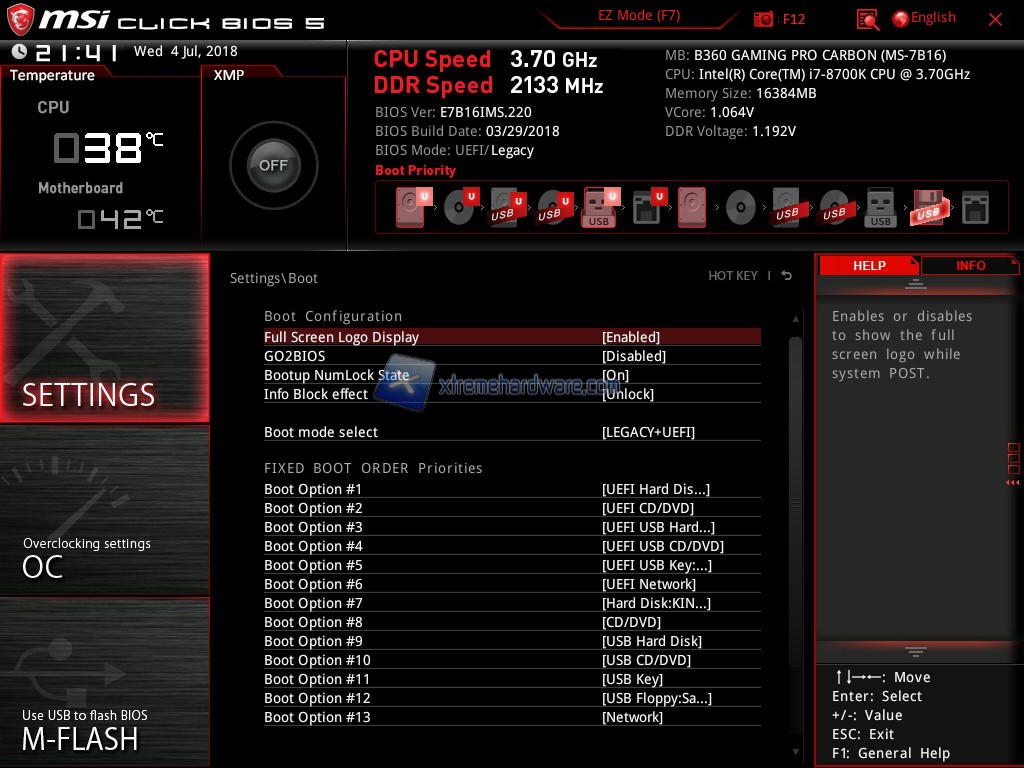Toggle Full Screen Logo Display Enabled value
The height and width of the screenshot is (768, 1024).
tap(631, 338)
